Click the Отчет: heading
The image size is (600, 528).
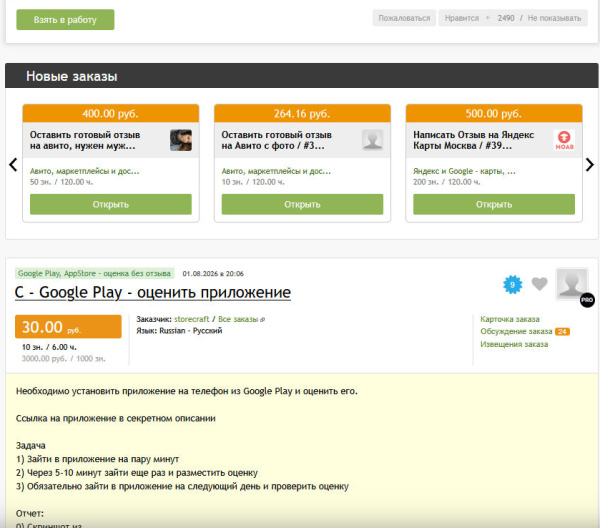click(30, 513)
